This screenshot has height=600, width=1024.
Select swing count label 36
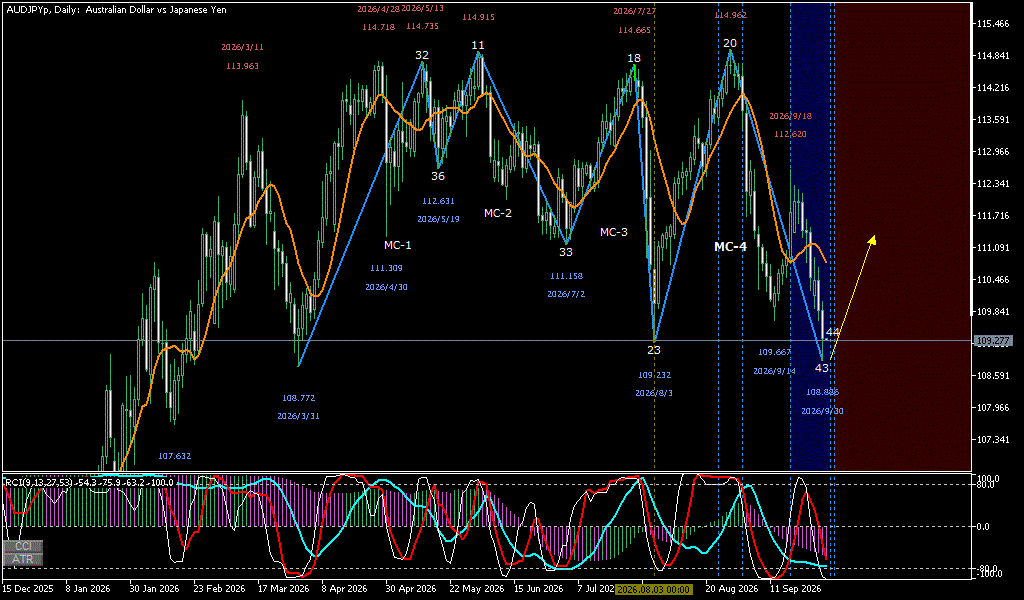click(x=438, y=176)
